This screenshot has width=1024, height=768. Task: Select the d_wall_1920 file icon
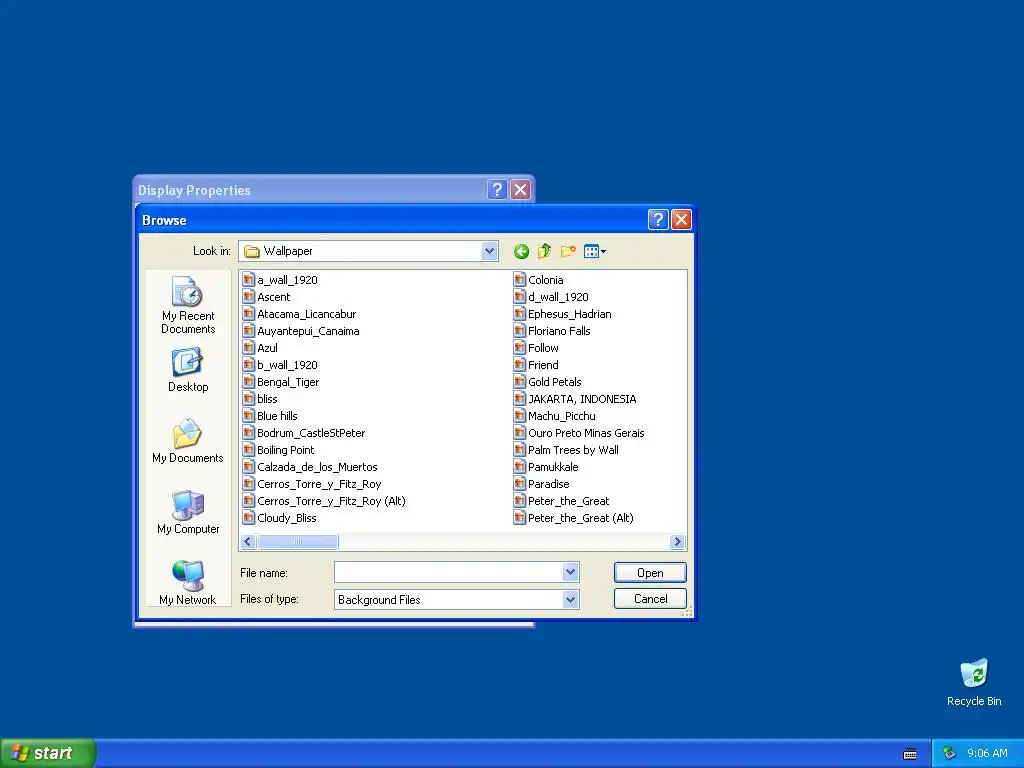520,296
